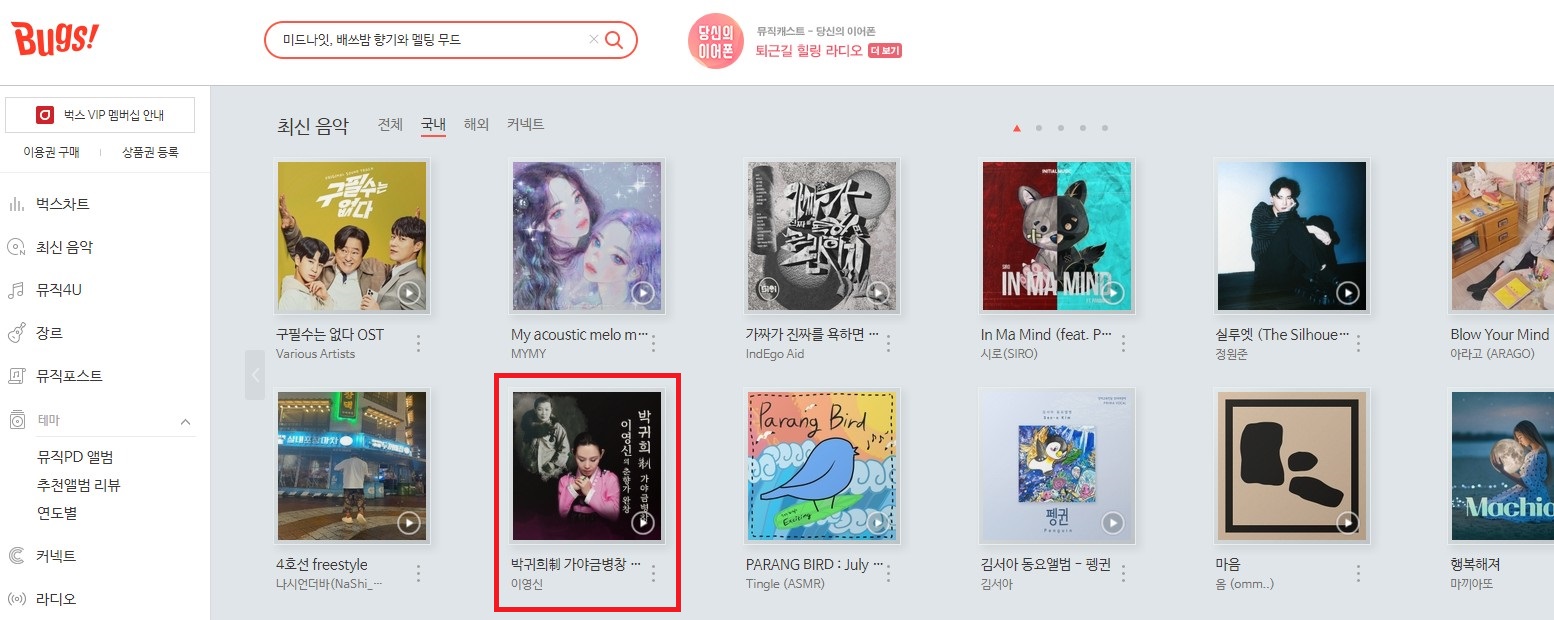1554x620 pixels.
Task: Open the 이용권 구매 link
Action: pyautogui.click(x=50, y=152)
